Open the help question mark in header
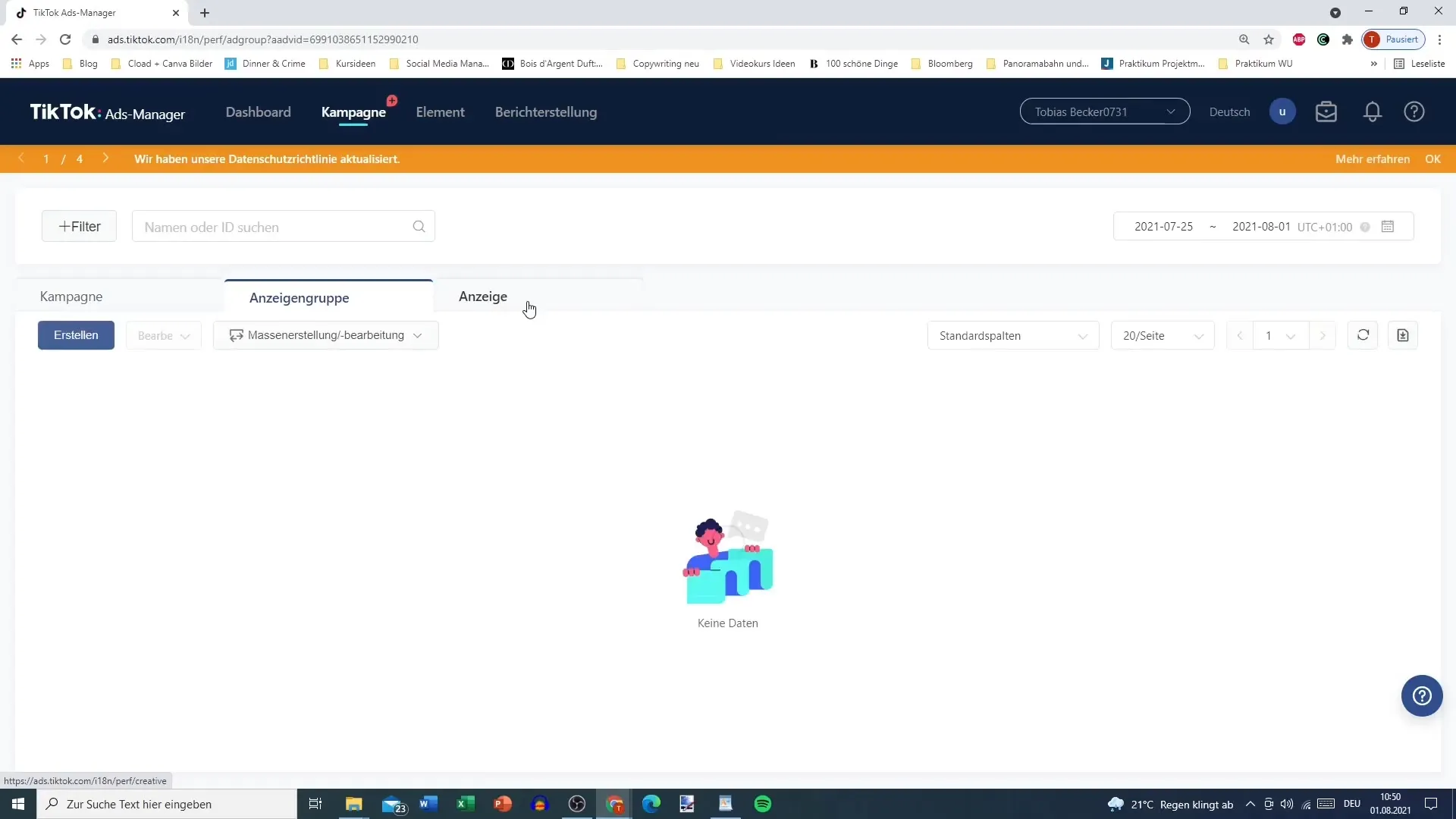 [1414, 112]
